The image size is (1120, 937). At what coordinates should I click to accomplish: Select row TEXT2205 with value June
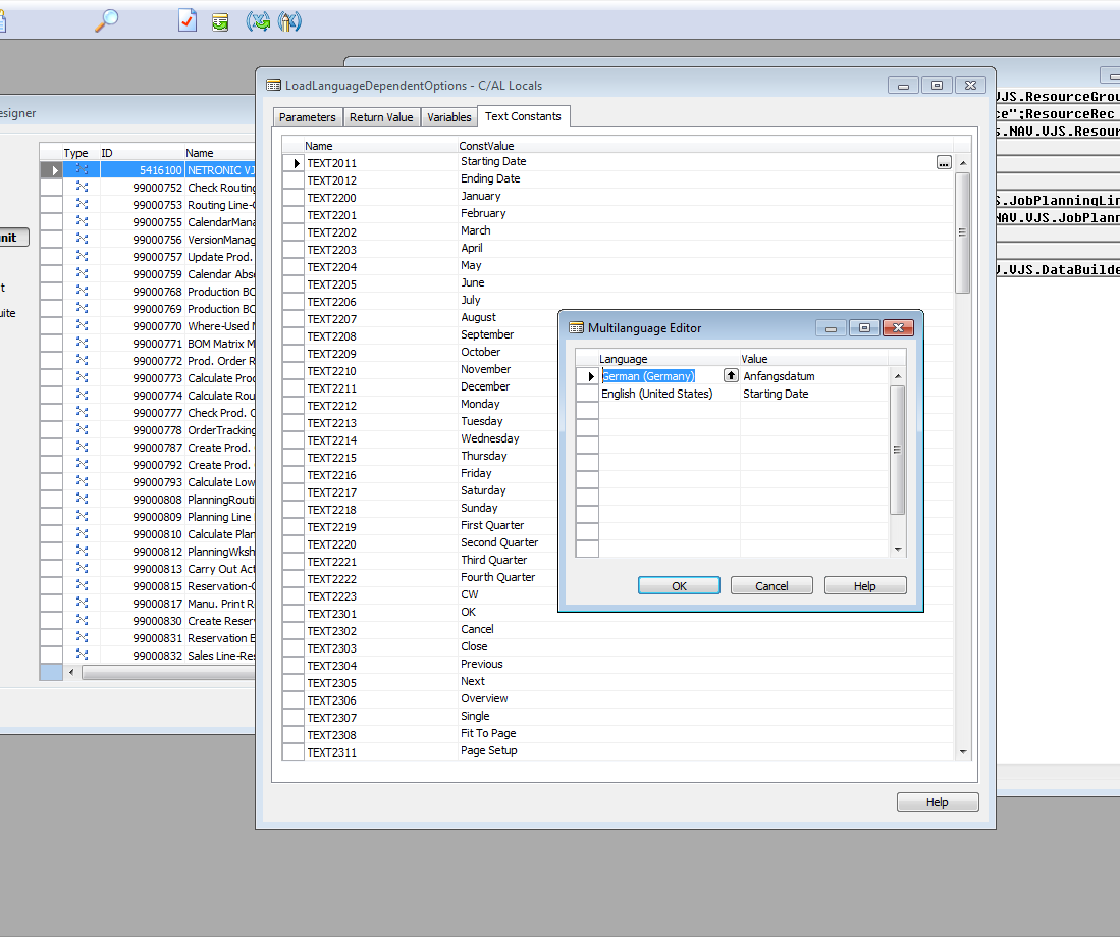(x=332, y=284)
